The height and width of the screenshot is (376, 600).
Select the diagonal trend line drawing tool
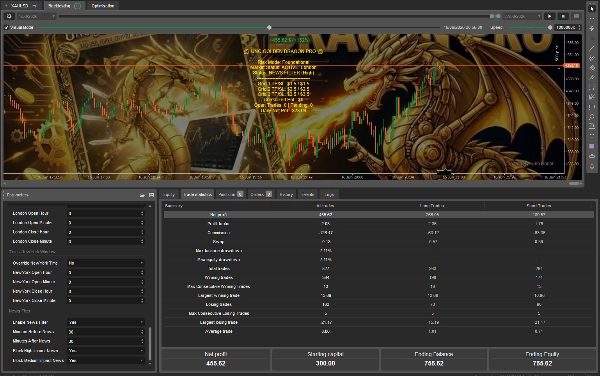point(592,48)
